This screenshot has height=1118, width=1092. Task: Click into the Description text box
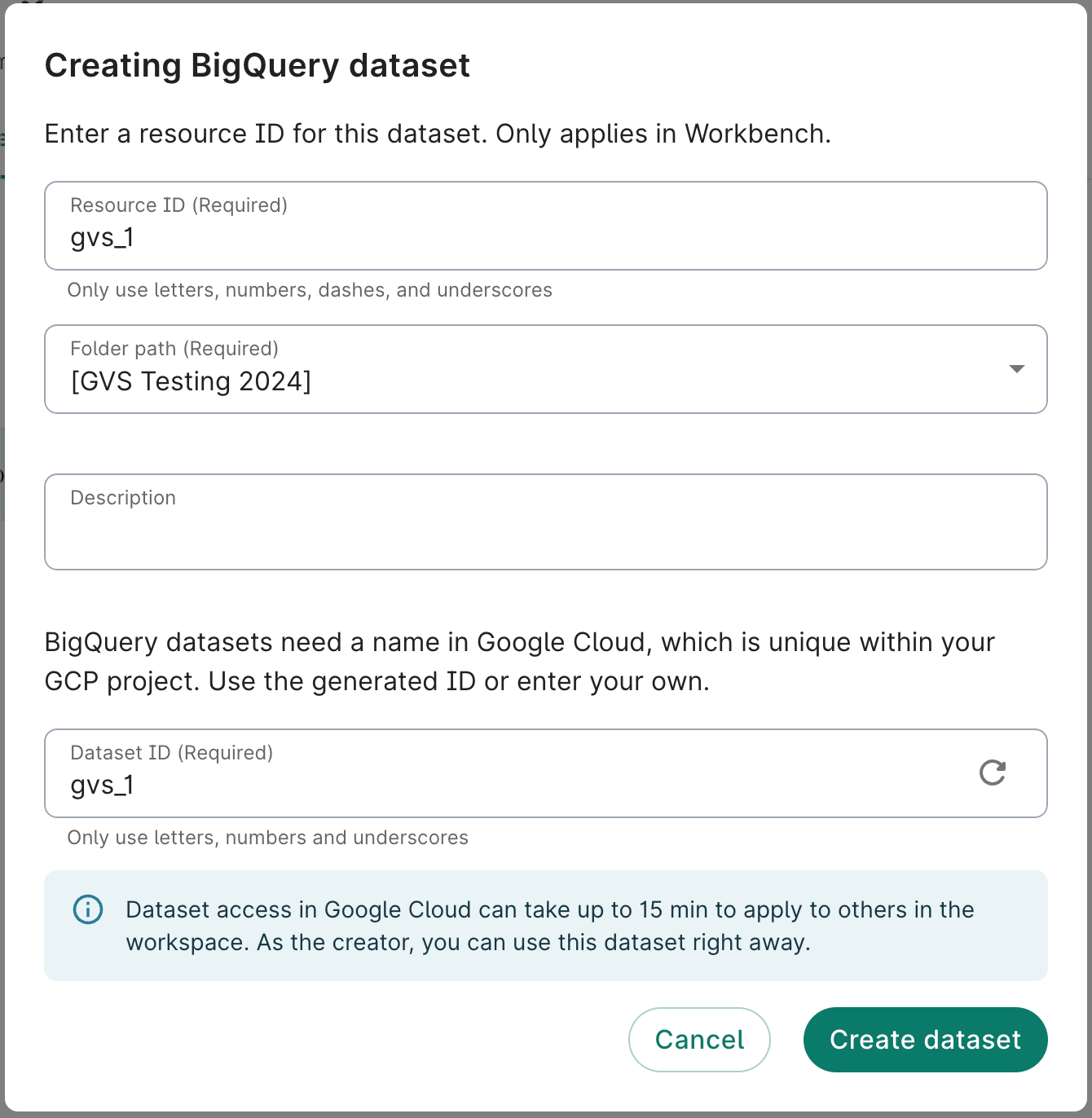point(545,522)
